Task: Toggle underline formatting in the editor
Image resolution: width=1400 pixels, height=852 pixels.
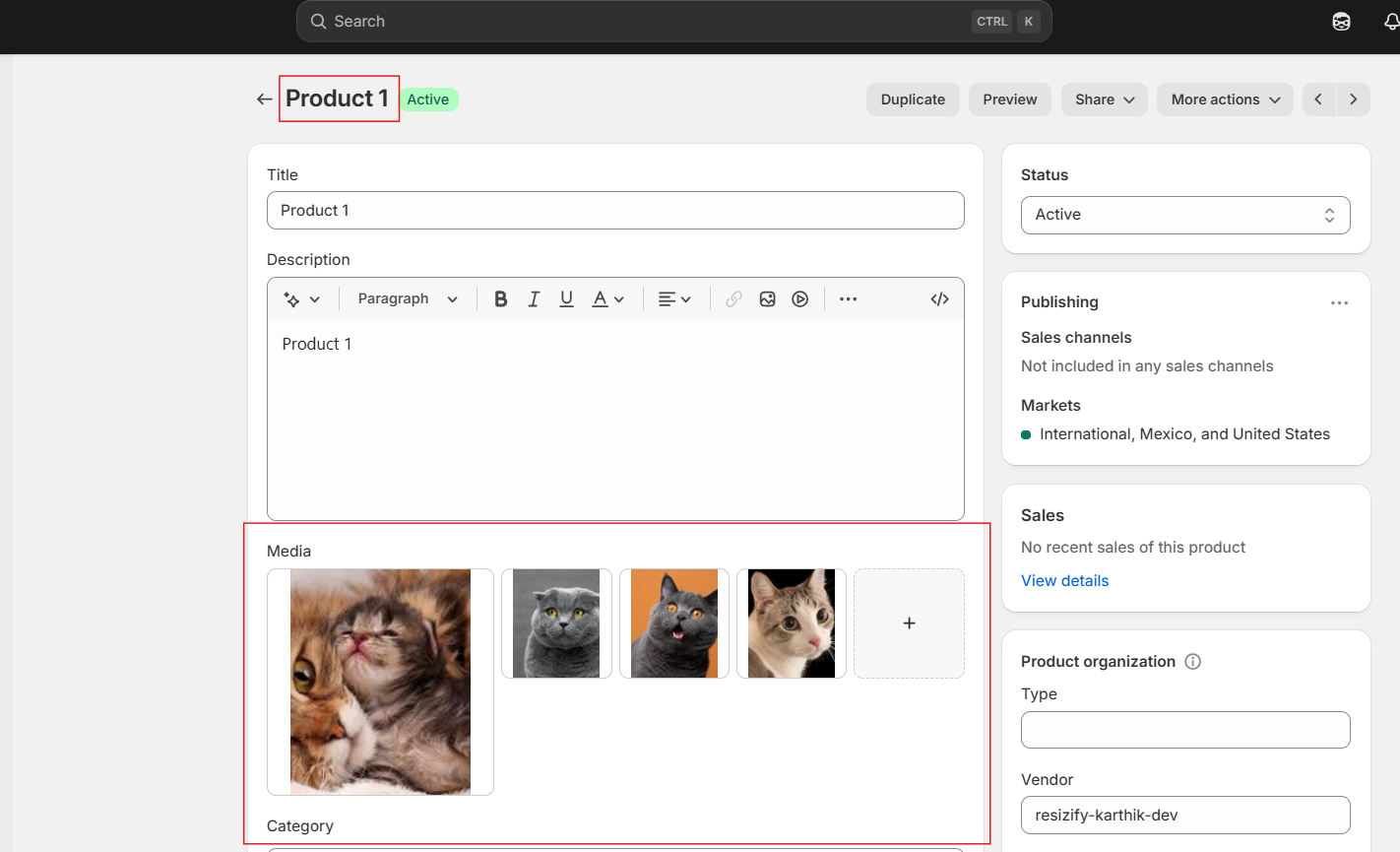Action: coord(566,298)
